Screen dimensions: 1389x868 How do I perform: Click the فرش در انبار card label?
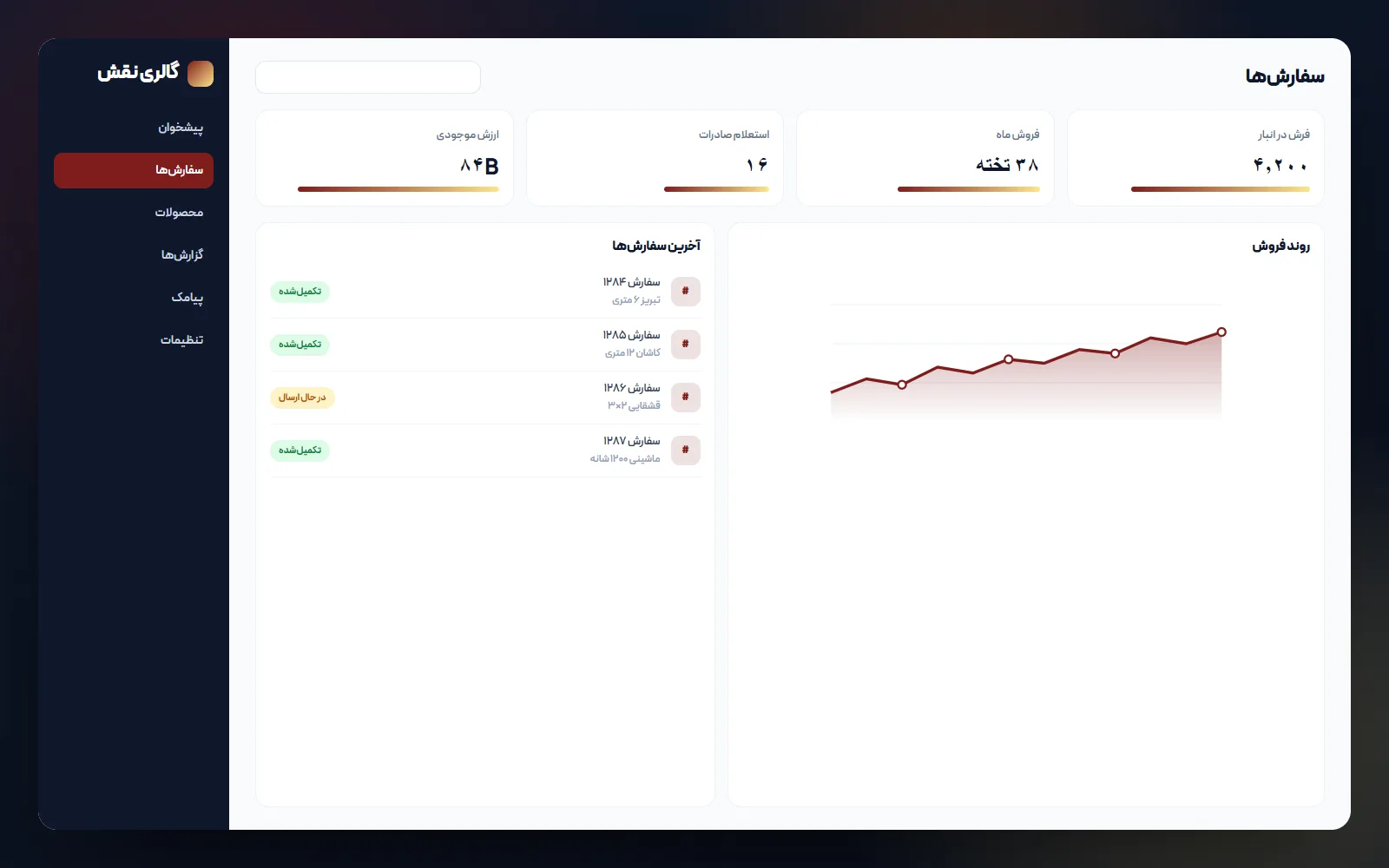[x=1284, y=135]
